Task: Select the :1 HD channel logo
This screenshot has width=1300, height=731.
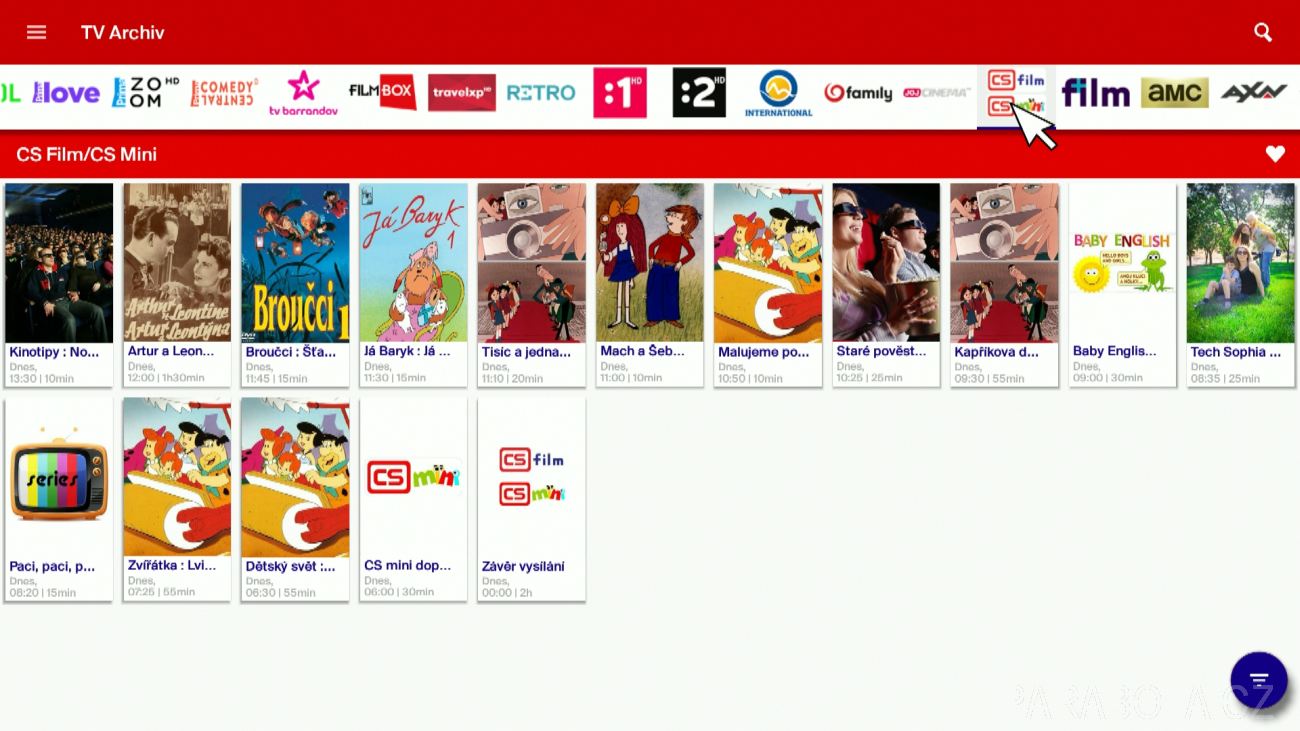Action: 620,93
